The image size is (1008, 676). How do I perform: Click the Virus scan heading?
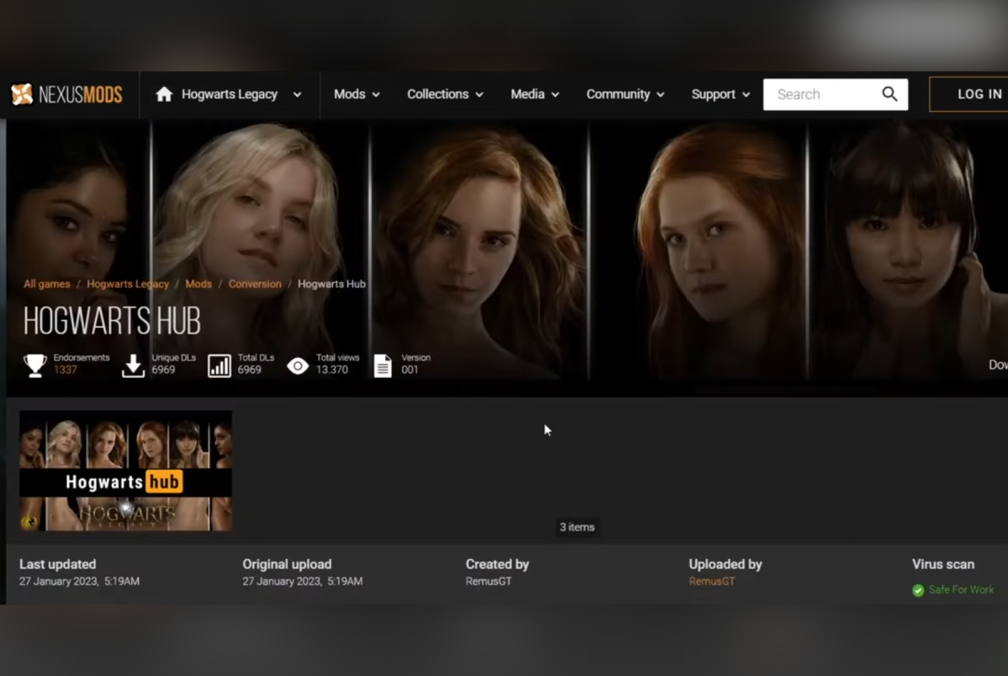pyautogui.click(x=943, y=564)
